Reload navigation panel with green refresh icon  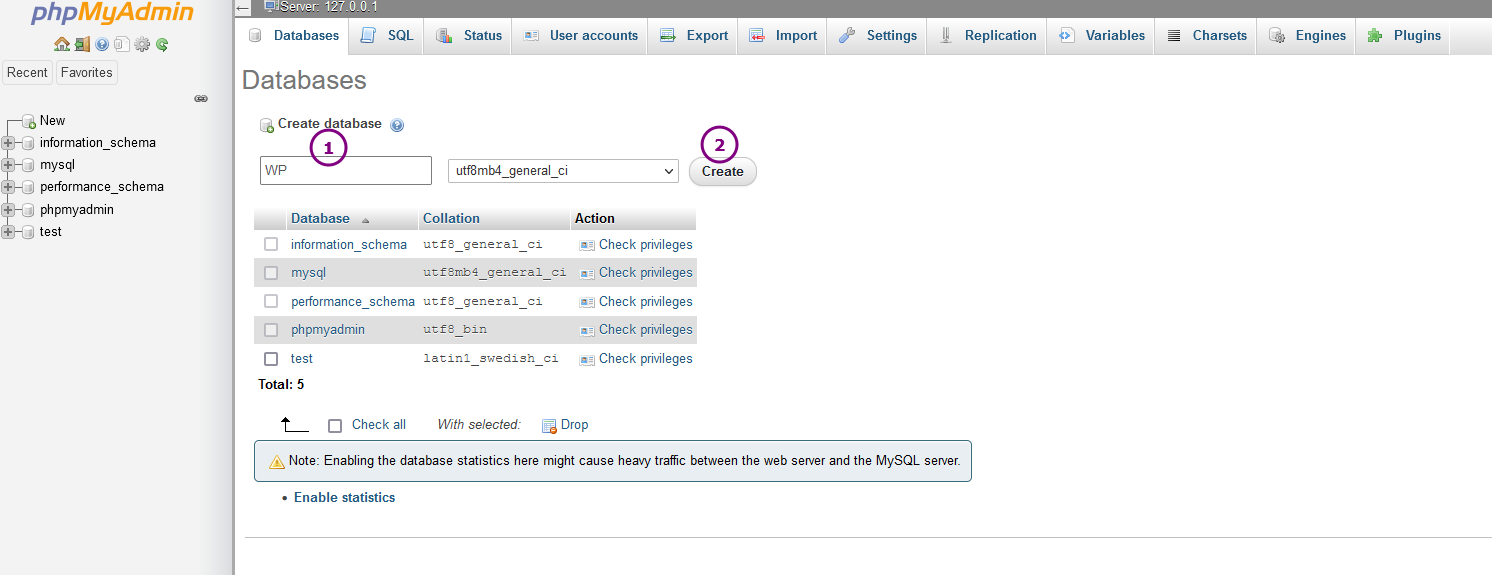[162, 44]
